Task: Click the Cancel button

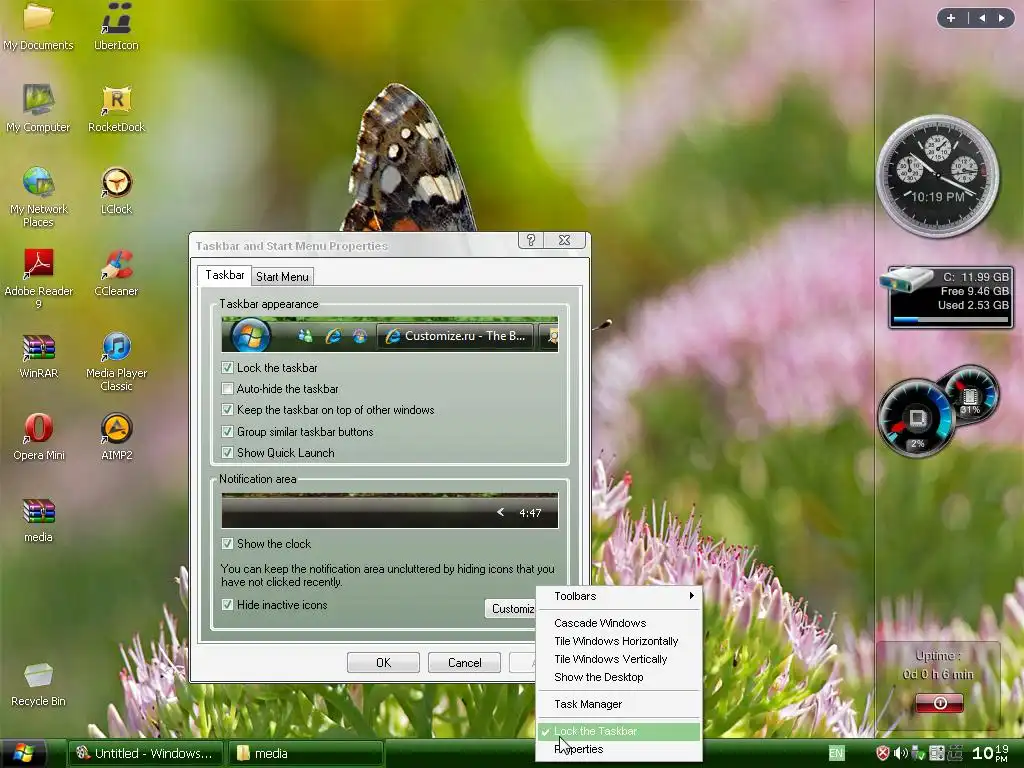Action: point(464,663)
